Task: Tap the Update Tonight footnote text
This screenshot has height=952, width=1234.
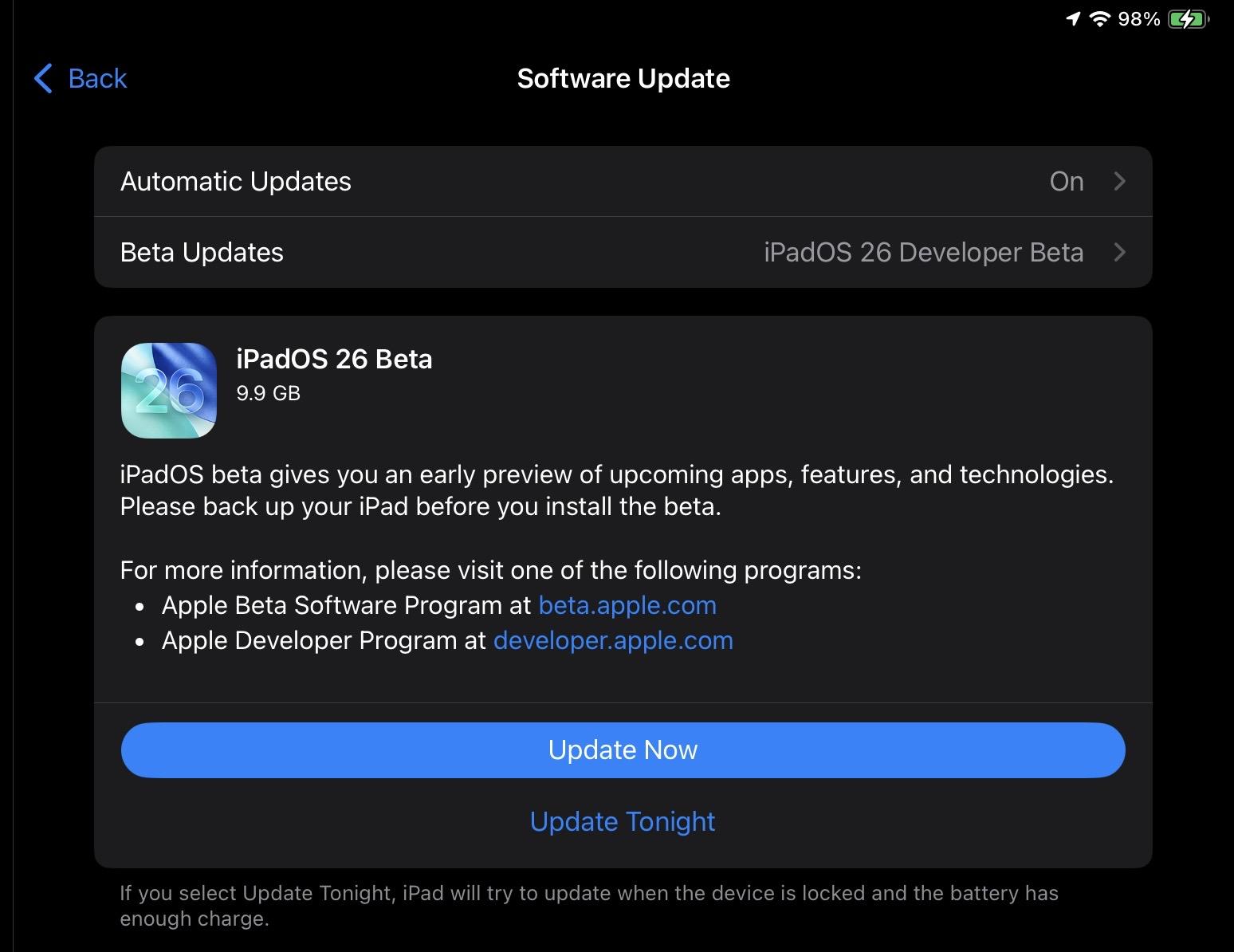Action: (x=589, y=906)
